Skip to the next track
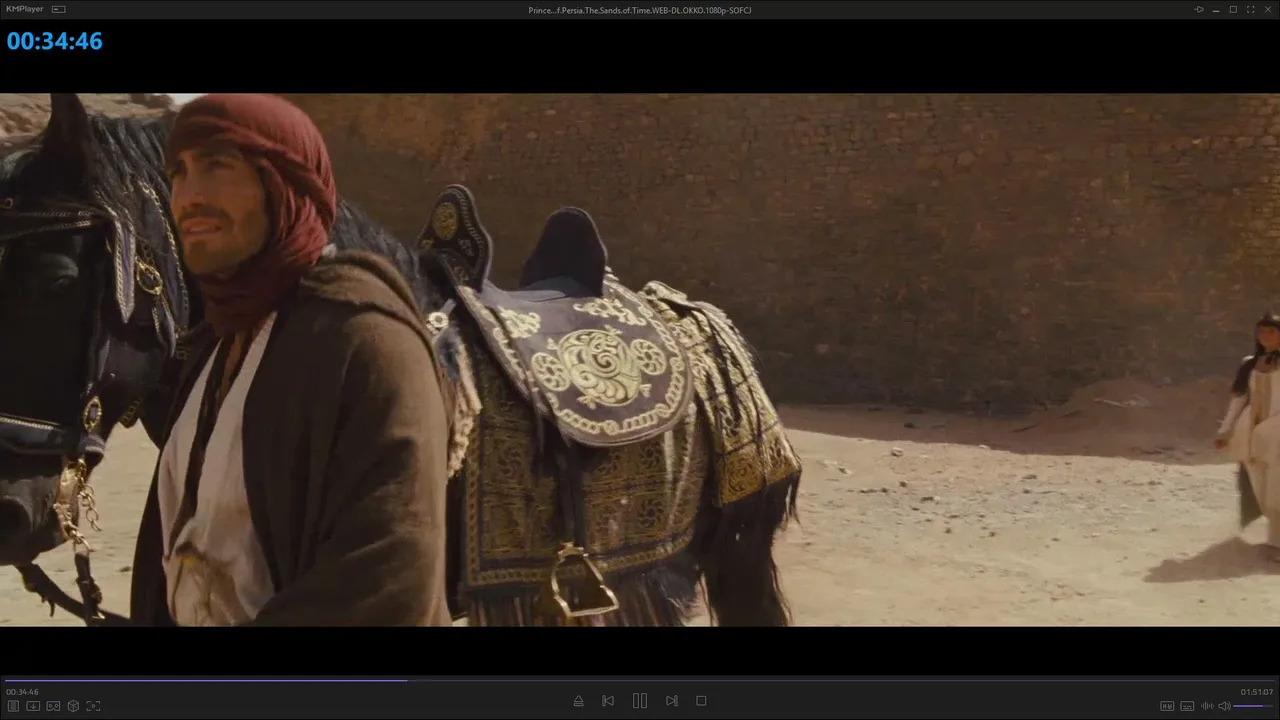The image size is (1280, 720). pyautogui.click(x=672, y=701)
